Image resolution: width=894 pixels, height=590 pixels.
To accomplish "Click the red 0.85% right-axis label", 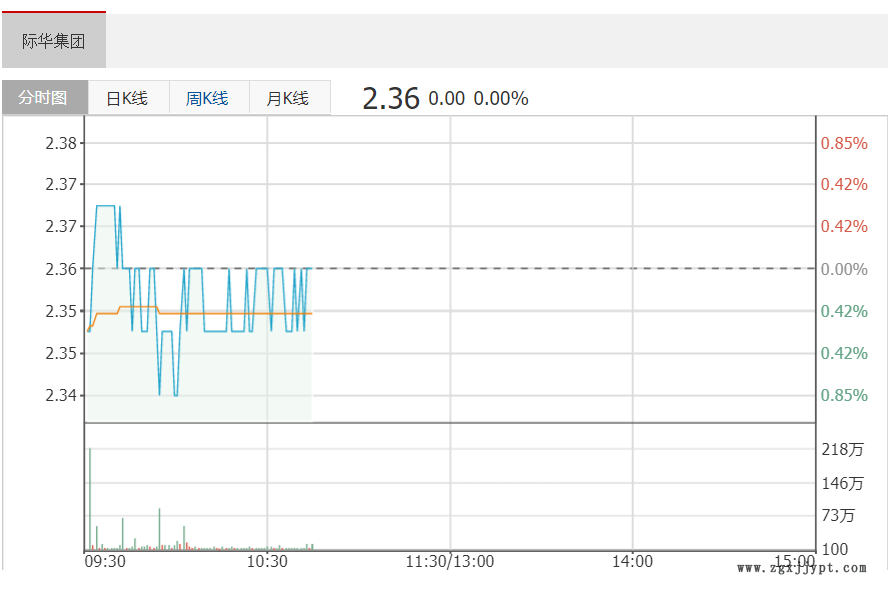I will pyautogui.click(x=844, y=143).
